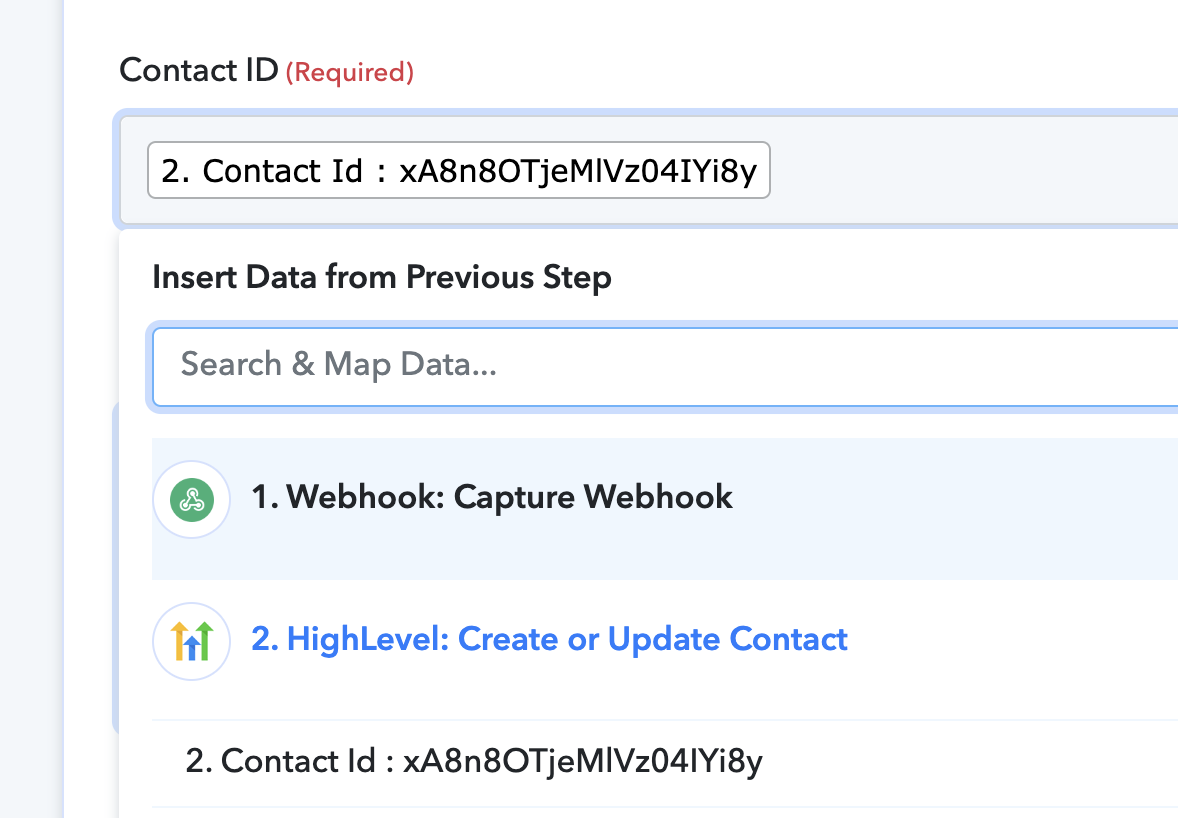The height and width of the screenshot is (818, 1178).
Task: Click xA8n8OTjeMlVz04IYi8y value inside the mapped tag
Action: point(578,171)
